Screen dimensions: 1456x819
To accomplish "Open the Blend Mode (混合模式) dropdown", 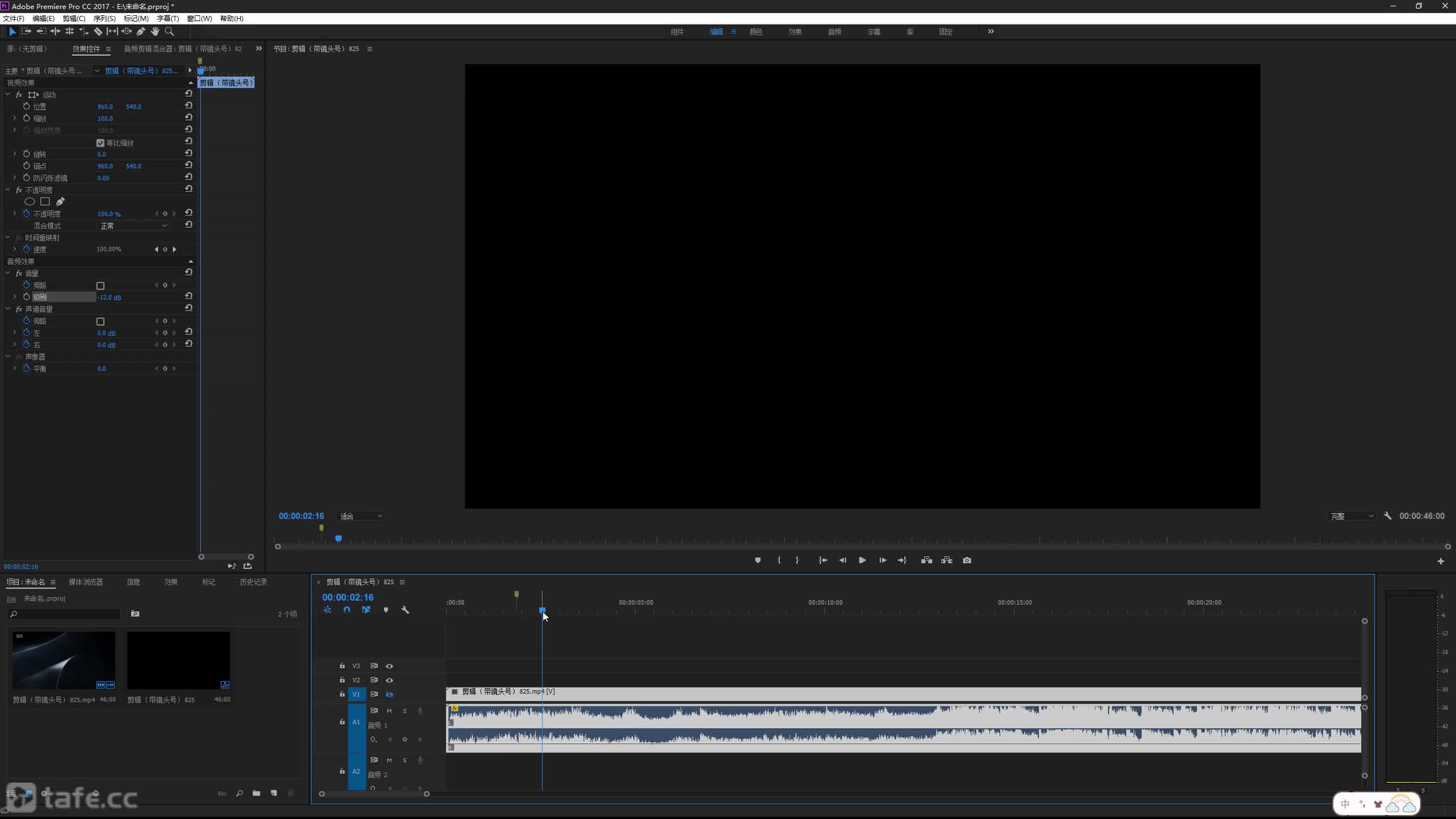I will (x=134, y=226).
